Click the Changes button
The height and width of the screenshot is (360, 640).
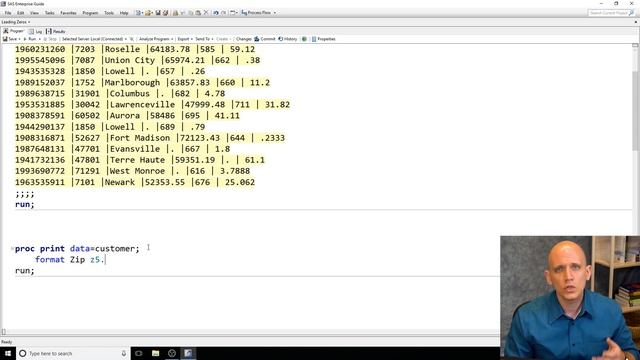click(244, 39)
